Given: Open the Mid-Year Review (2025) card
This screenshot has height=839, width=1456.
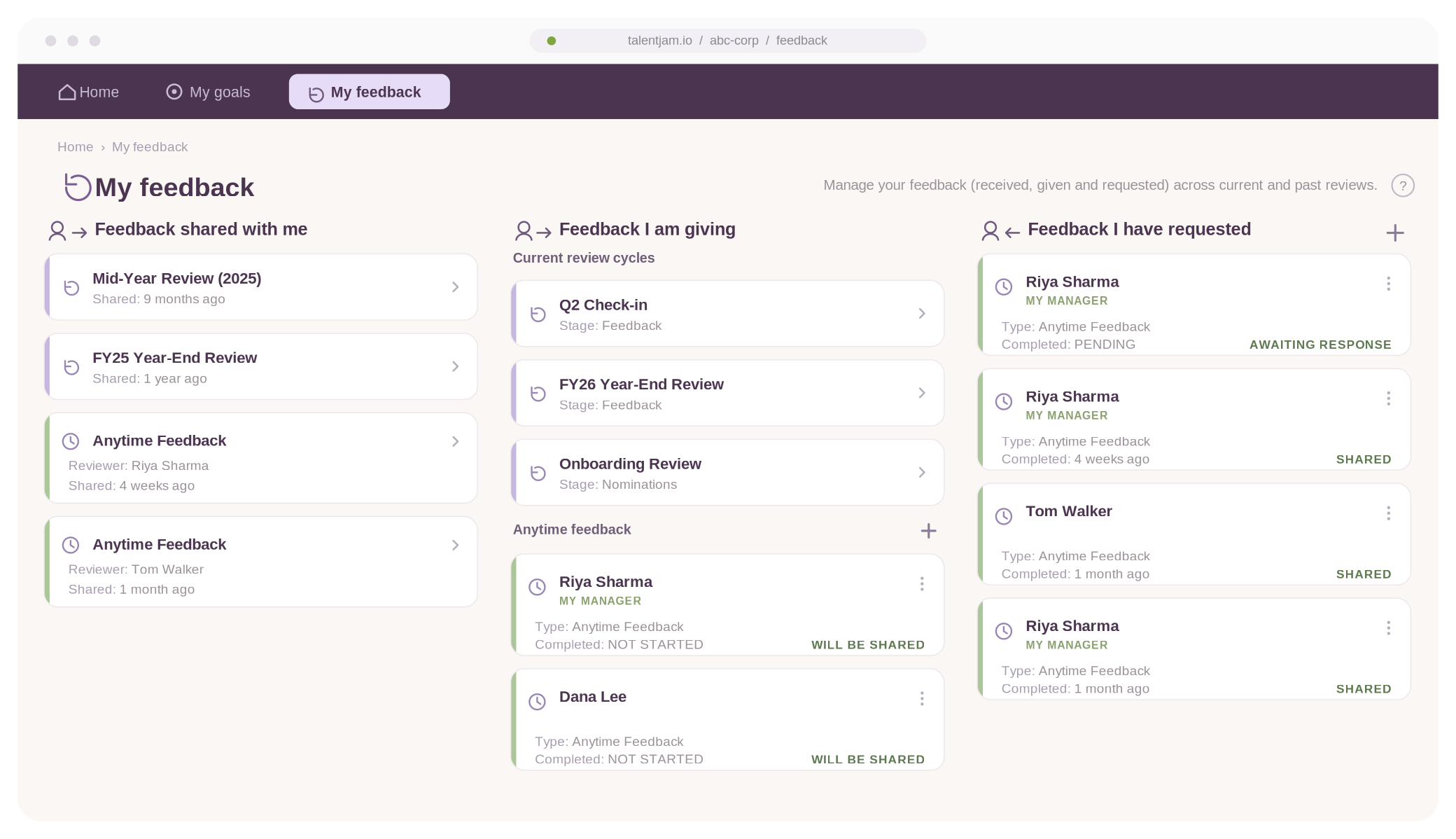Looking at the screenshot, I should click(261, 287).
